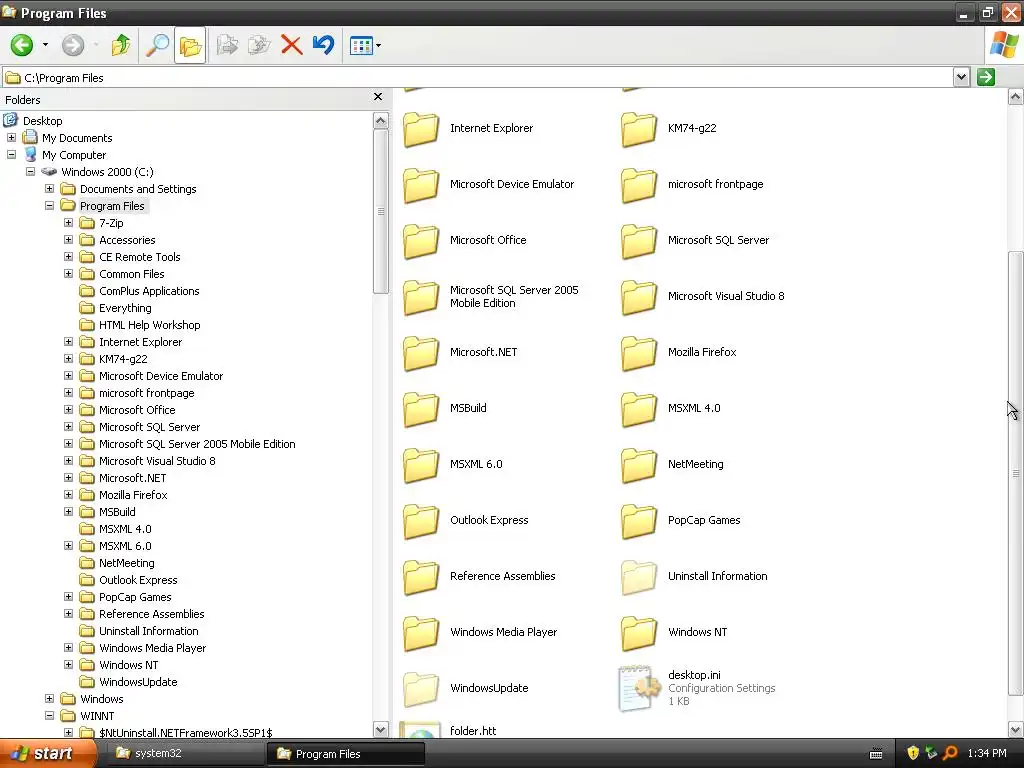Open the Views button menu
This screenshot has height=768, width=1024.
coord(365,45)
